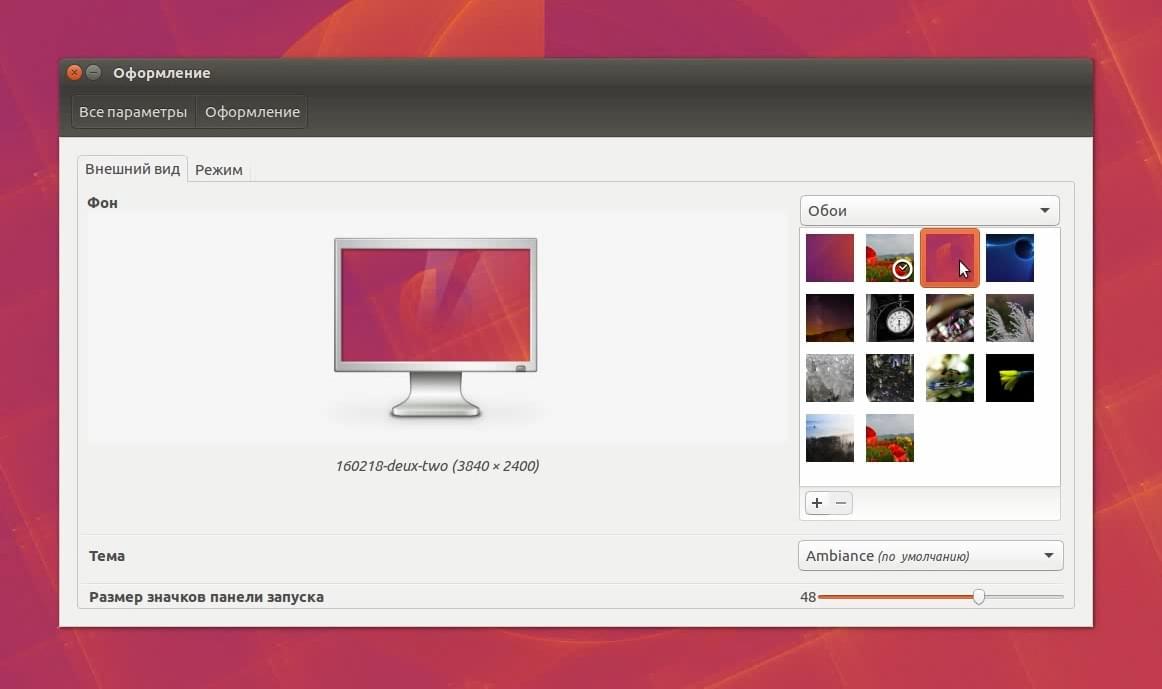
Task: Pick the yellow flower on black wallpaper
Action: tap(1010, 378)
